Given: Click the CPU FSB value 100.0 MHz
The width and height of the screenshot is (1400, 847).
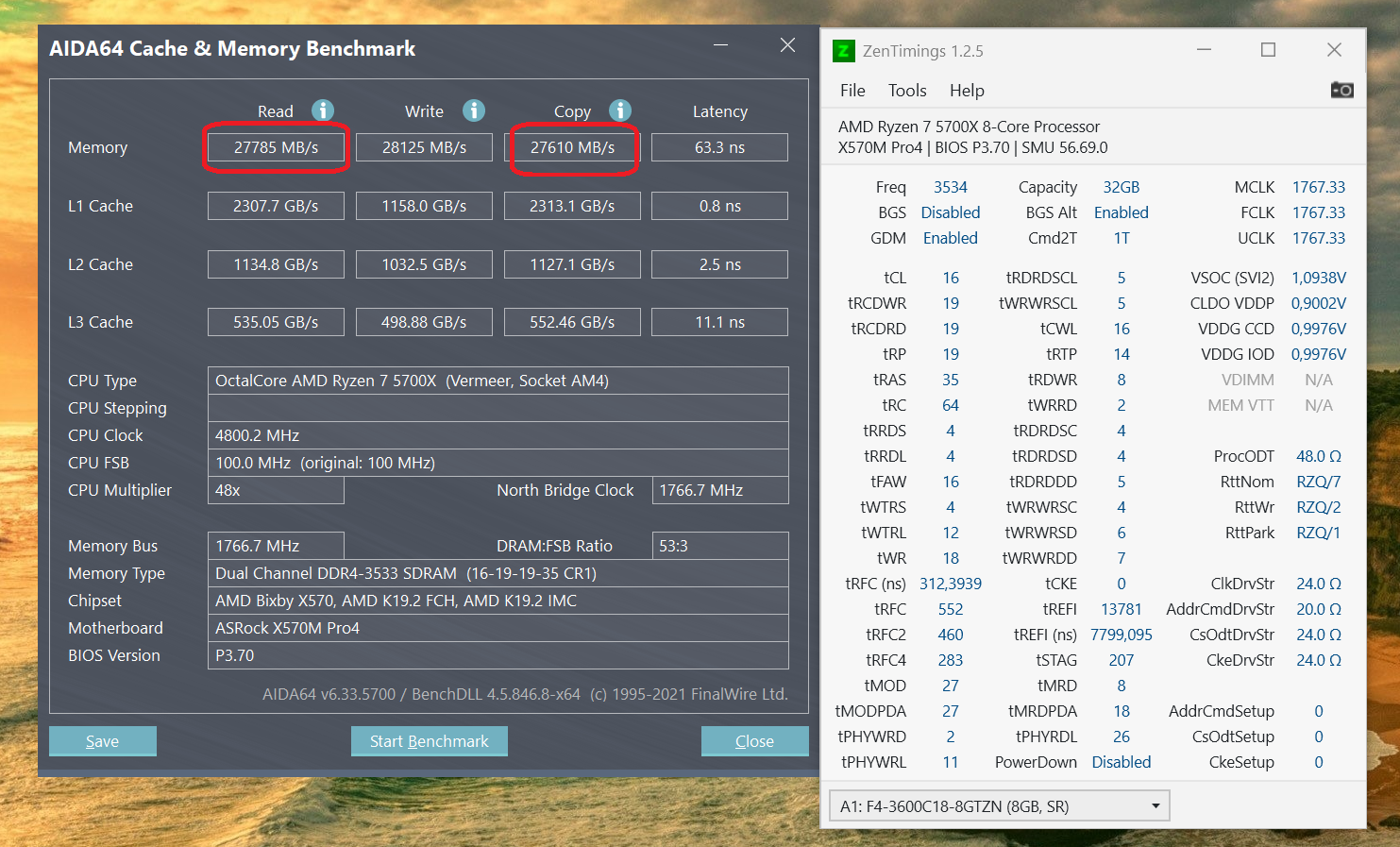Looking at the screenshot, I should [498, 463].
